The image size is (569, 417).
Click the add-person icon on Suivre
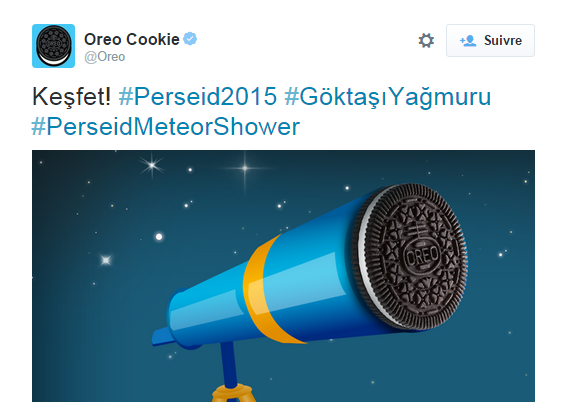[468, 41]
